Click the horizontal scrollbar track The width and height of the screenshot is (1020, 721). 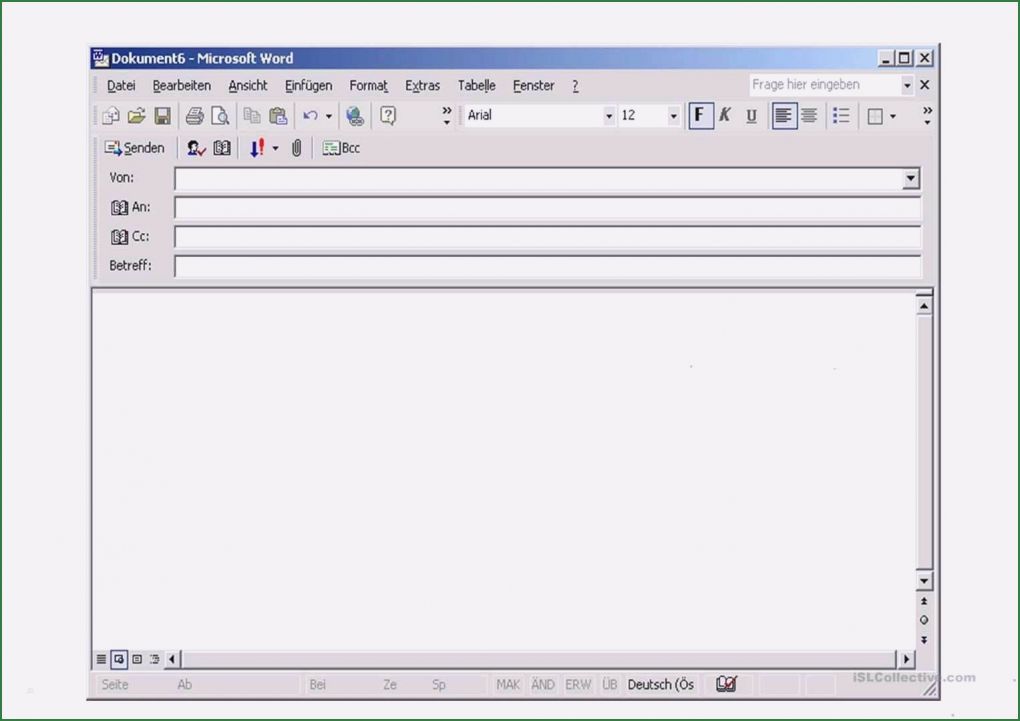[540, 659]
